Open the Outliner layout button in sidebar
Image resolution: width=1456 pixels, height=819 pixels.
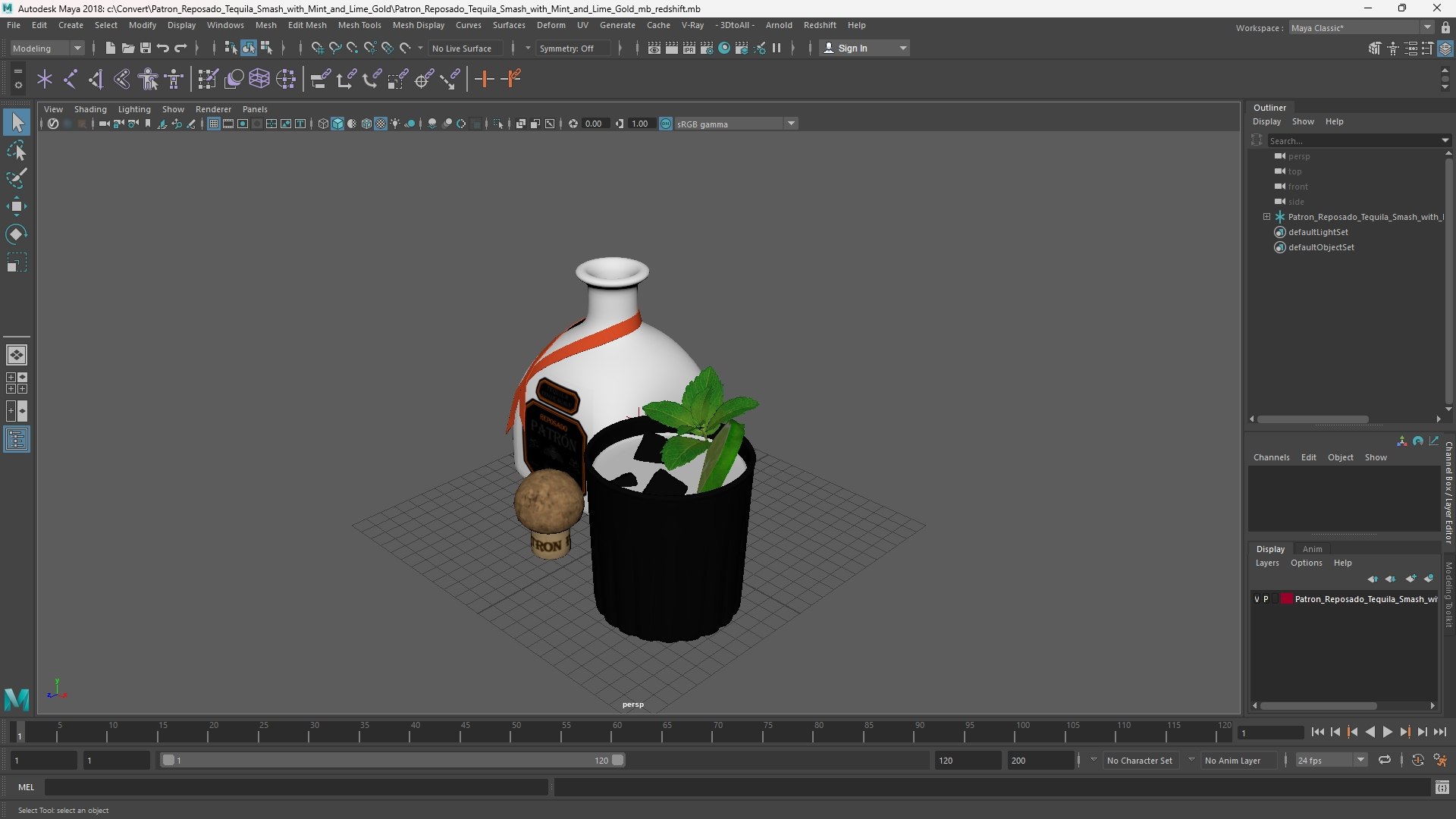17,440
